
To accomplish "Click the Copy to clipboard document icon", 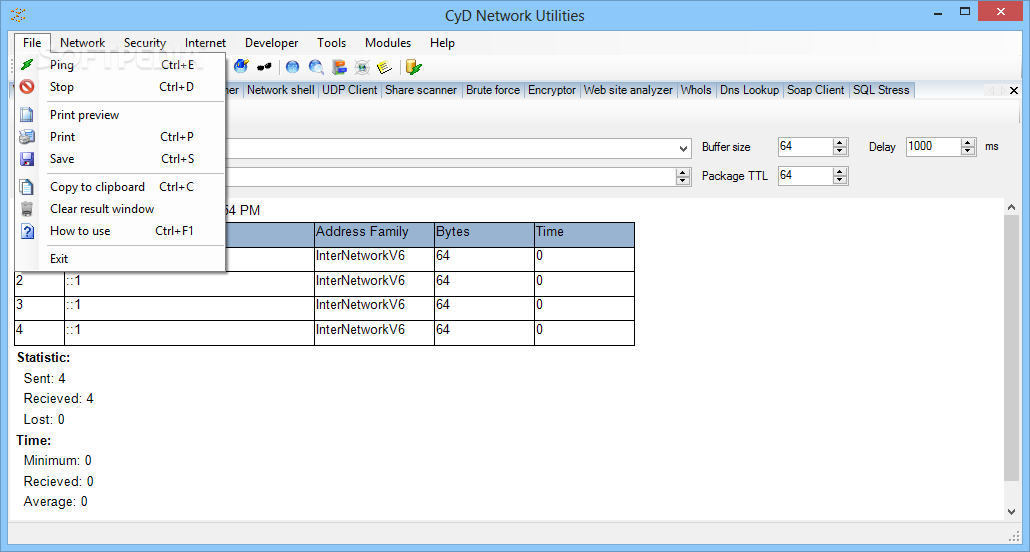I will pyautogui.click(x=27, y=187).
